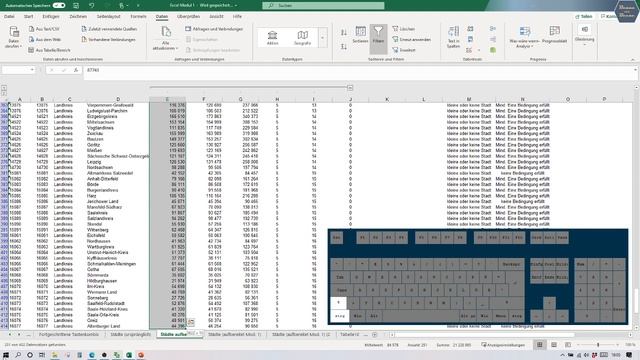Open the Daten abrufen dropdown
The width and height of the screenshot is (640, 360).
13,38
